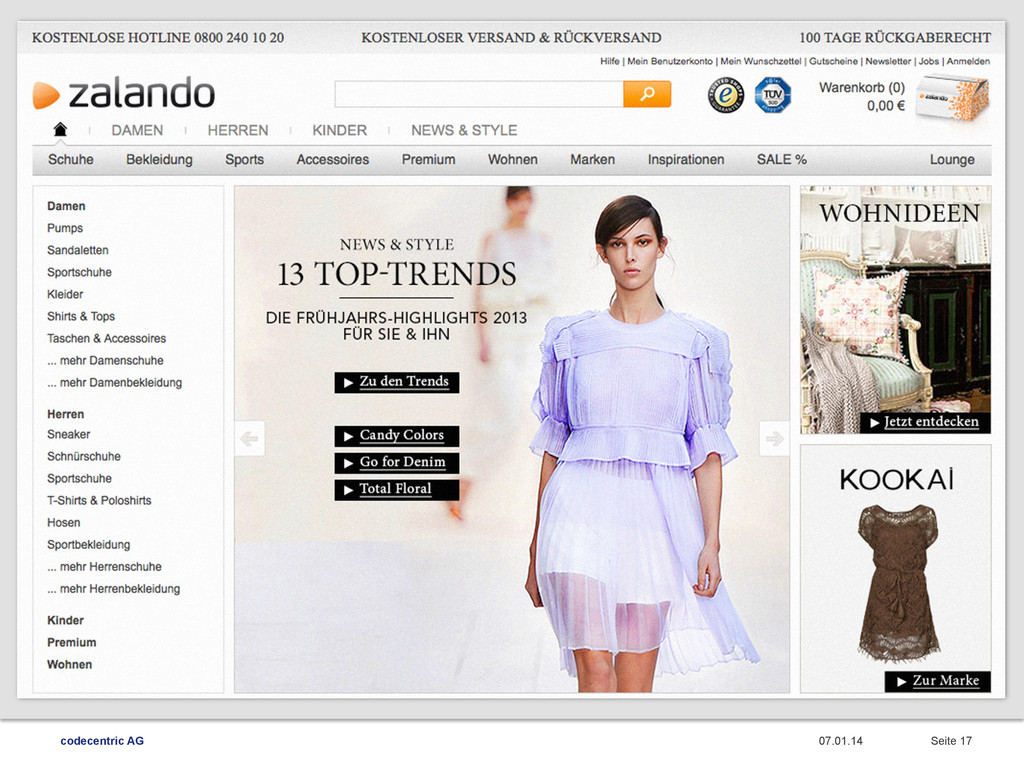Click the Hilfe link
Image resolution: width=1024 pixels, height=768 pixels.
[x=610, y=61]
